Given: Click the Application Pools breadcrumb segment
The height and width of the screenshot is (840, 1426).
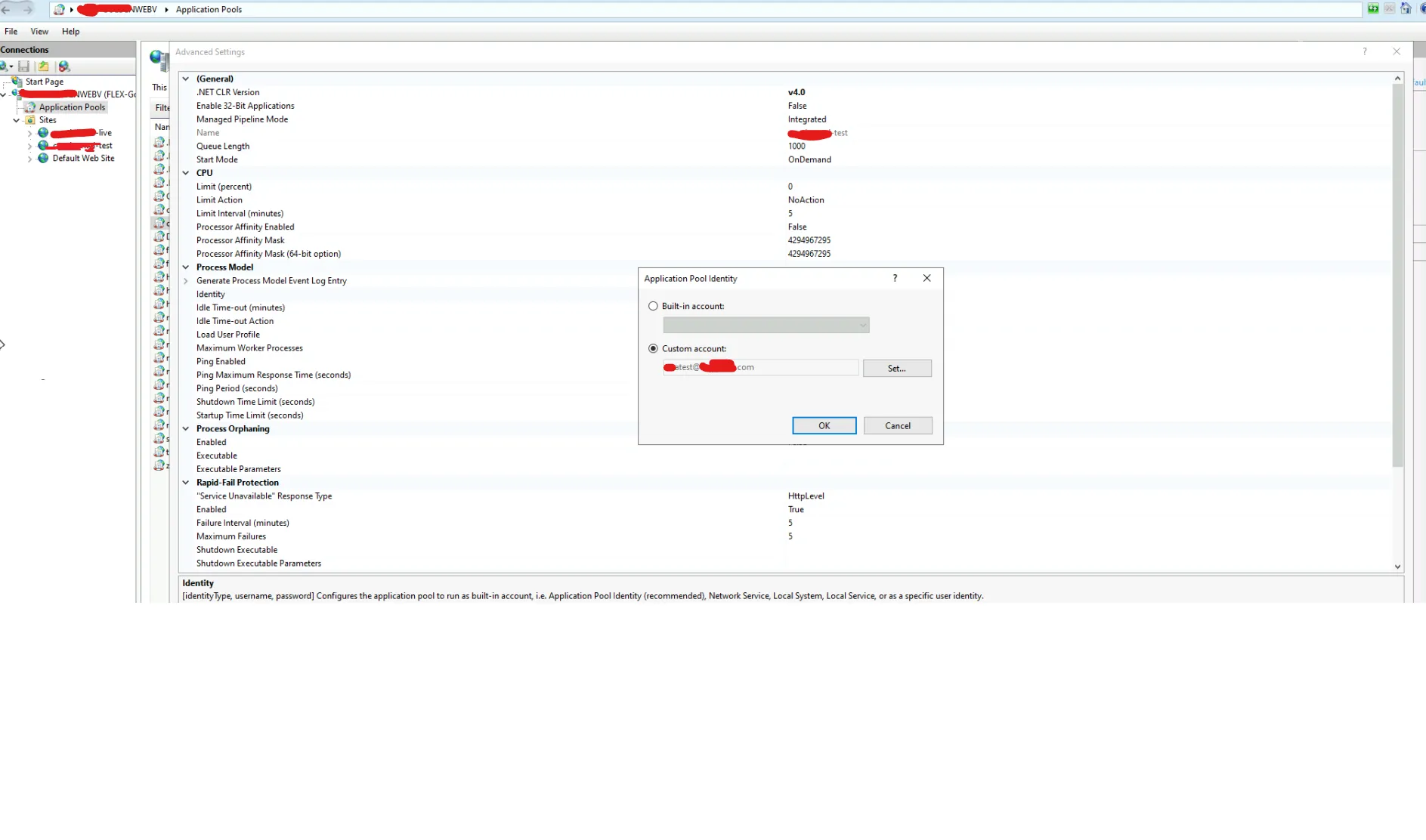Looking at the screenshot, I should [x=209, y=9].
